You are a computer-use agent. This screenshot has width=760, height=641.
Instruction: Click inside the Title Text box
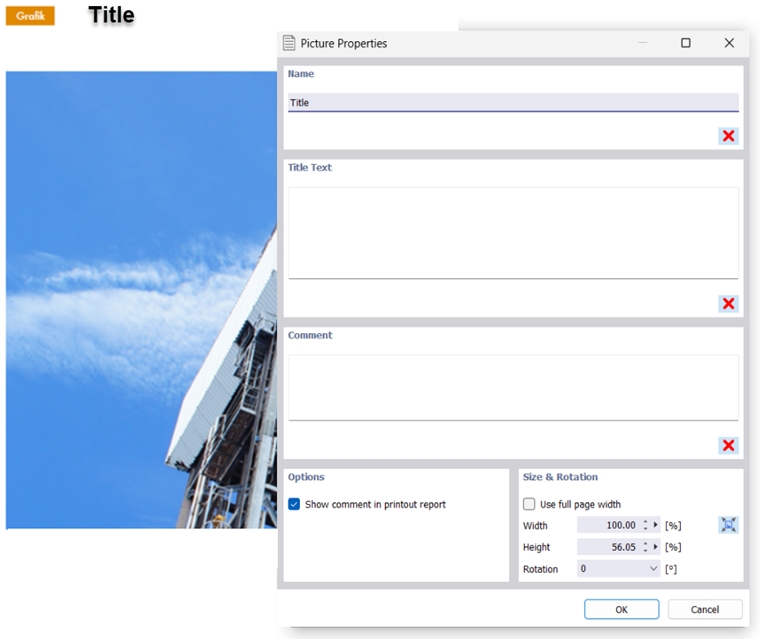tap(513, 233)
